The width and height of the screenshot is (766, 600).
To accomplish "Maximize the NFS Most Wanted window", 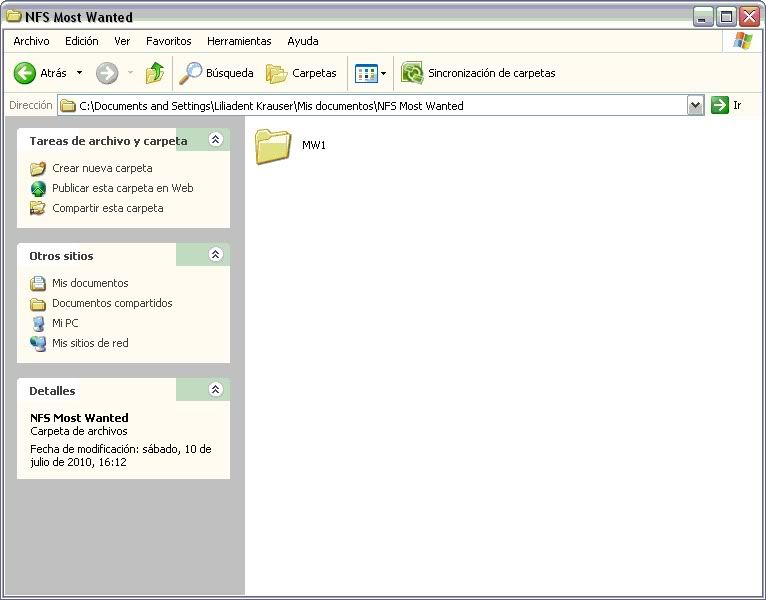I will tap(726, 17).
